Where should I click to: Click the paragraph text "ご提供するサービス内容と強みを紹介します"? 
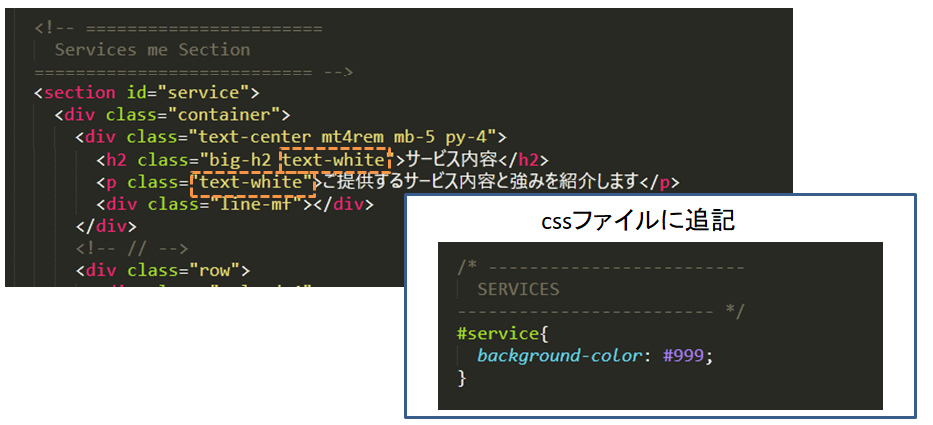(480, 182)
